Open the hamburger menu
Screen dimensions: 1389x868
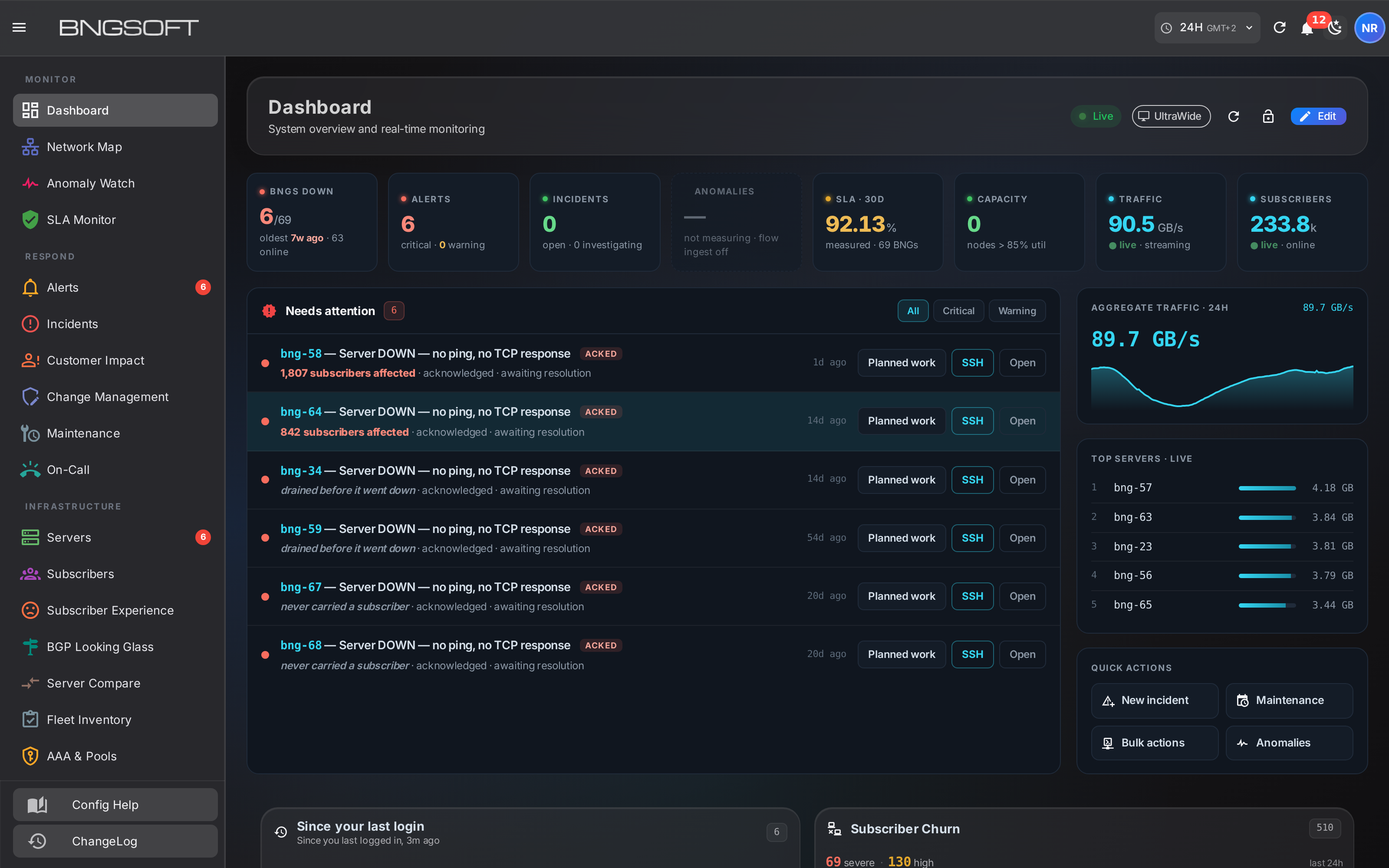click(19, 27)
